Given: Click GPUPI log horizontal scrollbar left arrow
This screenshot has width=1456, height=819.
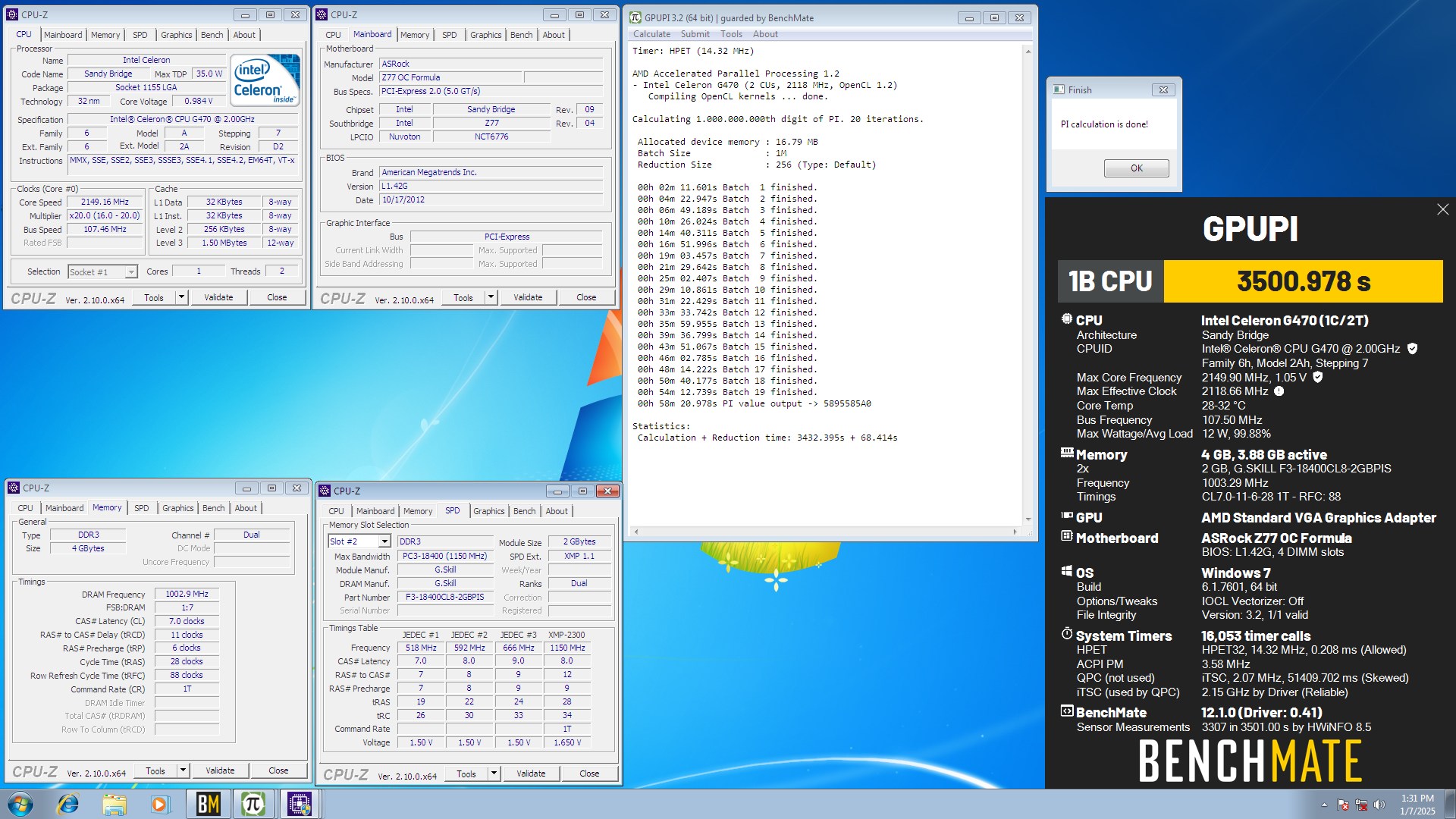Looking at the screenshot, I should [x=636, y=532].
